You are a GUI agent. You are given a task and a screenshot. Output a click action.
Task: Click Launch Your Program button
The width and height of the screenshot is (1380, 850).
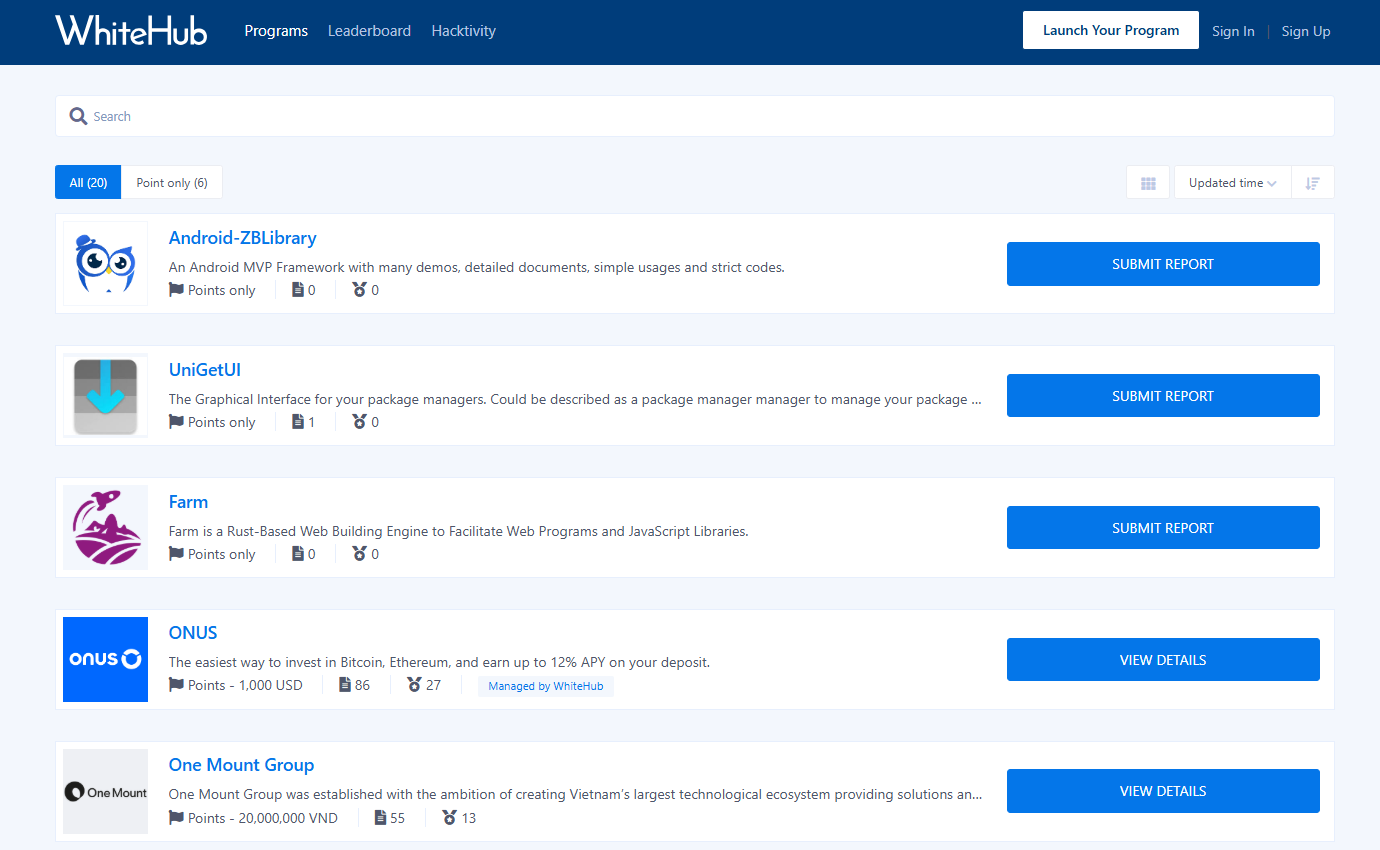tap(1111, 30)
